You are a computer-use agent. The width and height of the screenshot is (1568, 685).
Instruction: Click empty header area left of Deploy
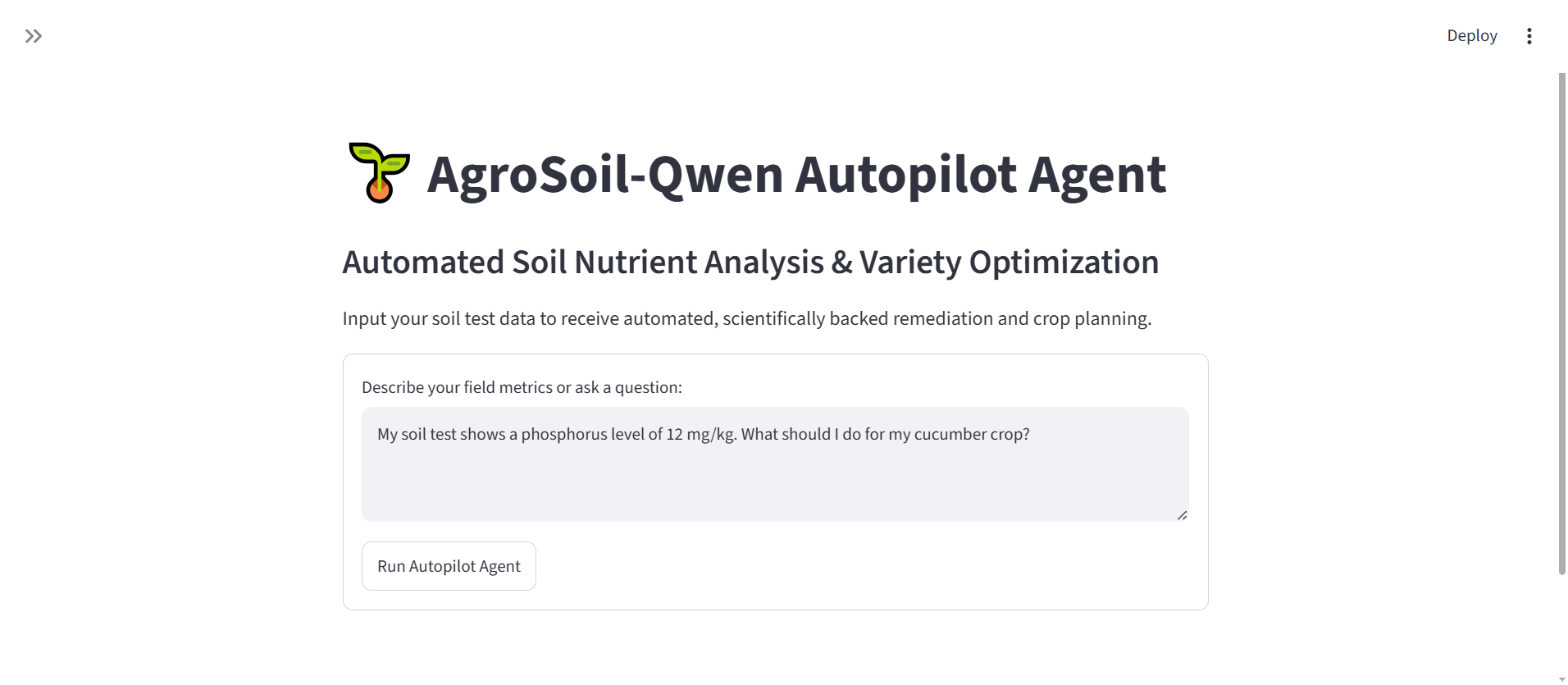click(x=738, y=36)
